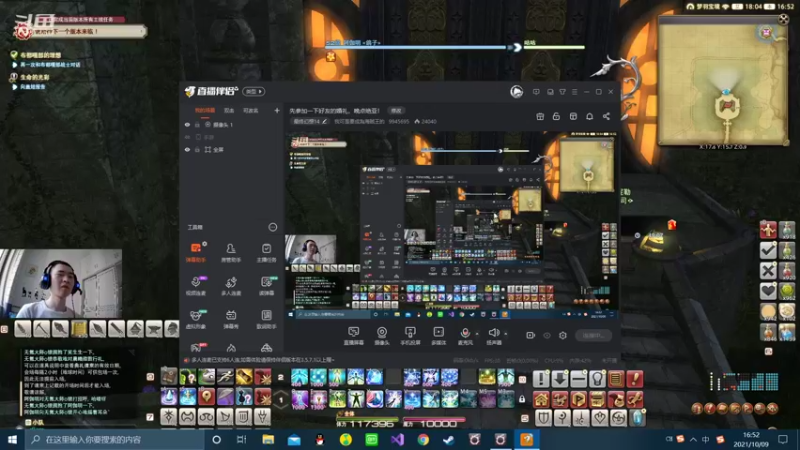Show hidden system tray icons

pos(693,439)
